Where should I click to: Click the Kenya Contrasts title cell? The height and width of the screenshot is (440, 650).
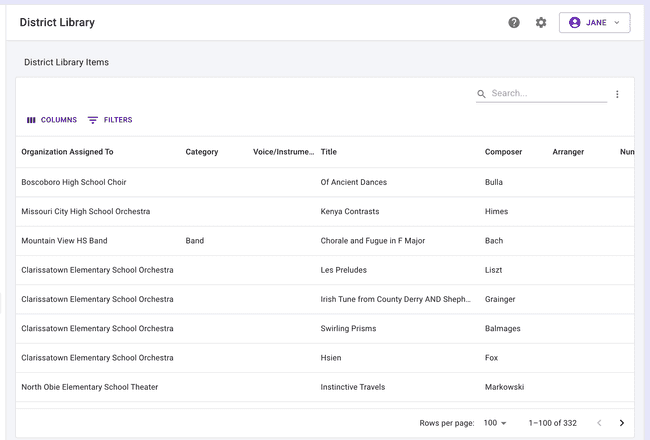tap(344, 212)
